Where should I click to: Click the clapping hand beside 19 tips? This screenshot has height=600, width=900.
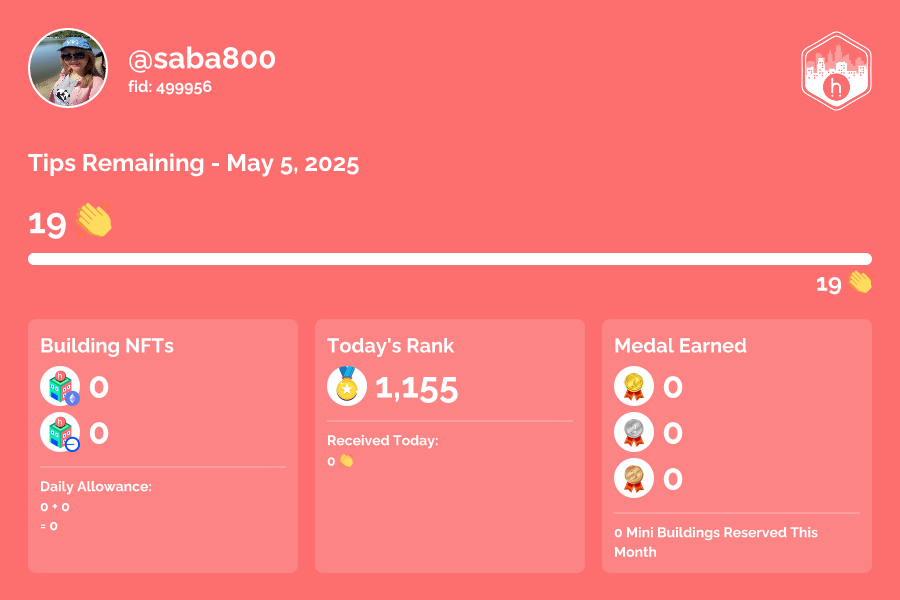[94, 220]
